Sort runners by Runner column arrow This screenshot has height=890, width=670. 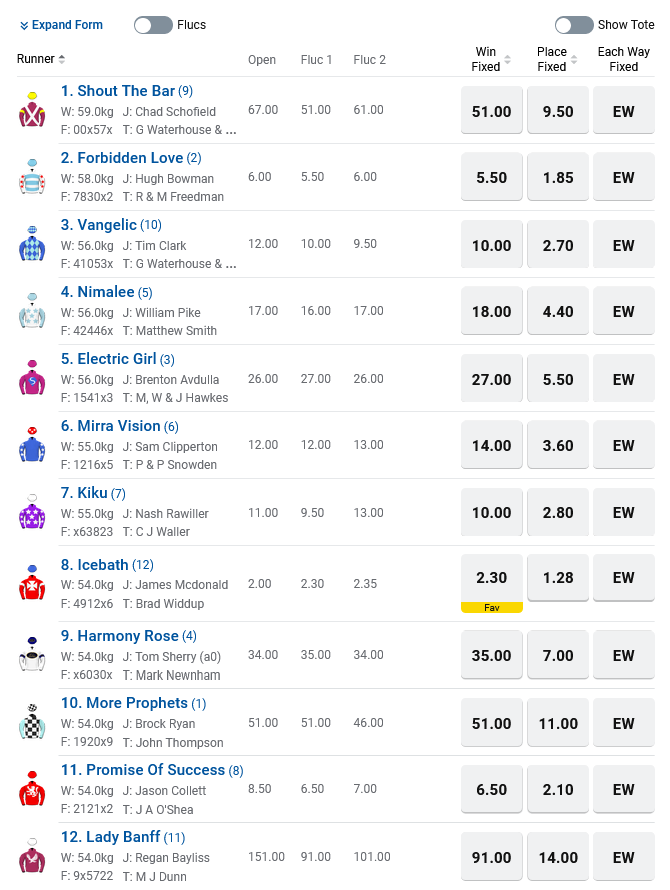coord(62,59)
